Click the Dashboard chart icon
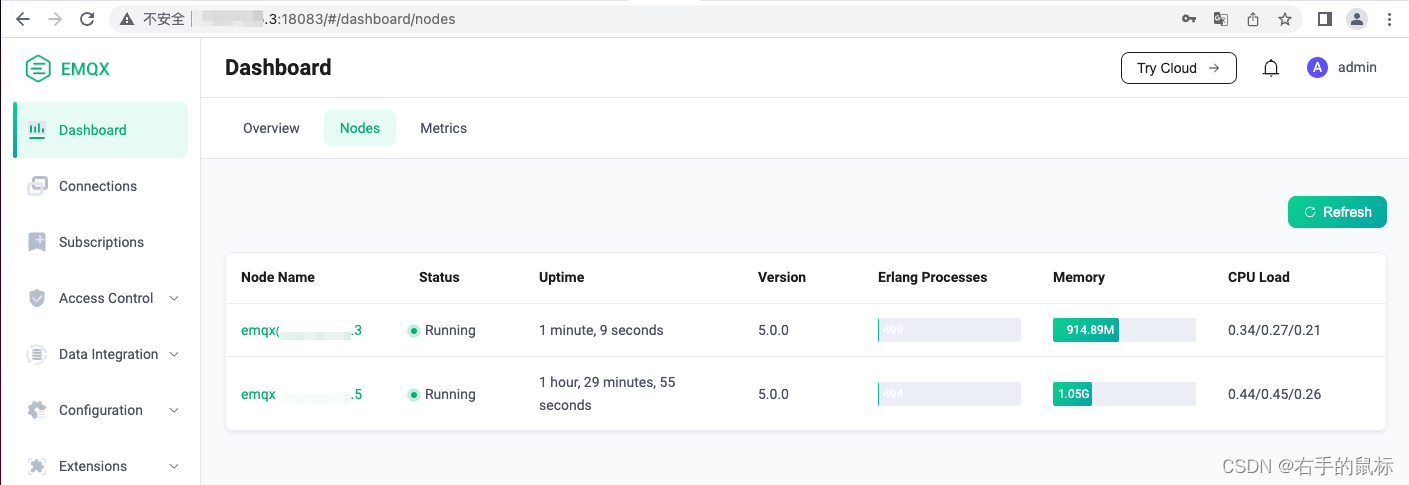Screen dimensions: 1409x485 (x=37, y=129)
